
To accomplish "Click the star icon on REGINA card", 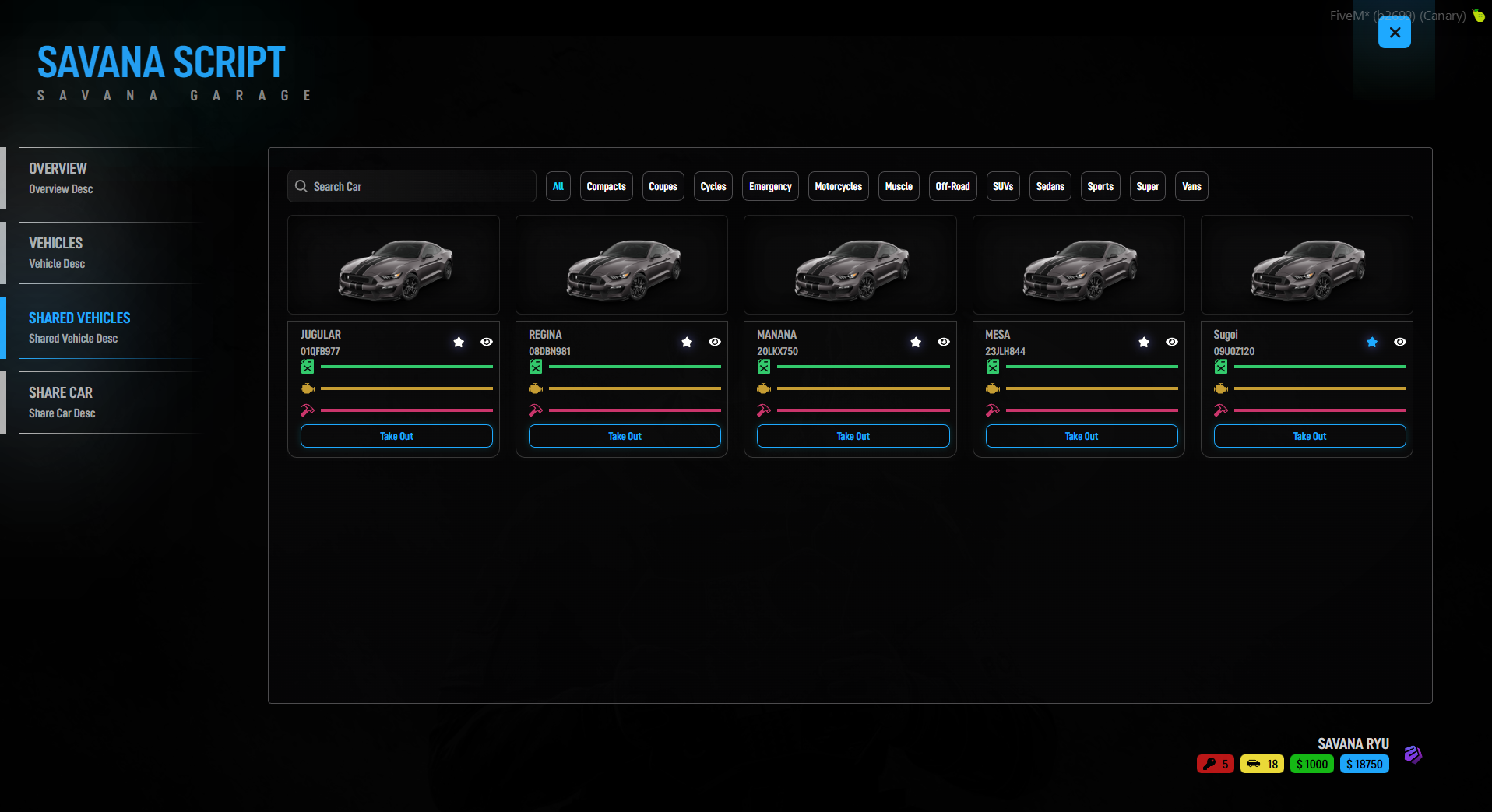I will tap(687, 342).
